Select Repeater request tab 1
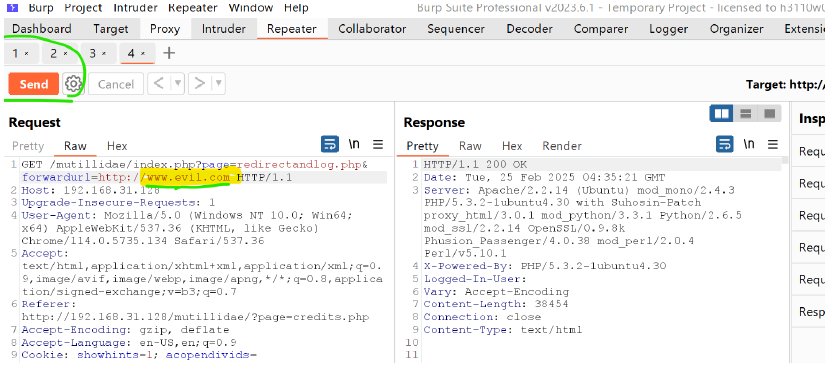This screenshot has width=829, height=367. [x=16, y=53]
